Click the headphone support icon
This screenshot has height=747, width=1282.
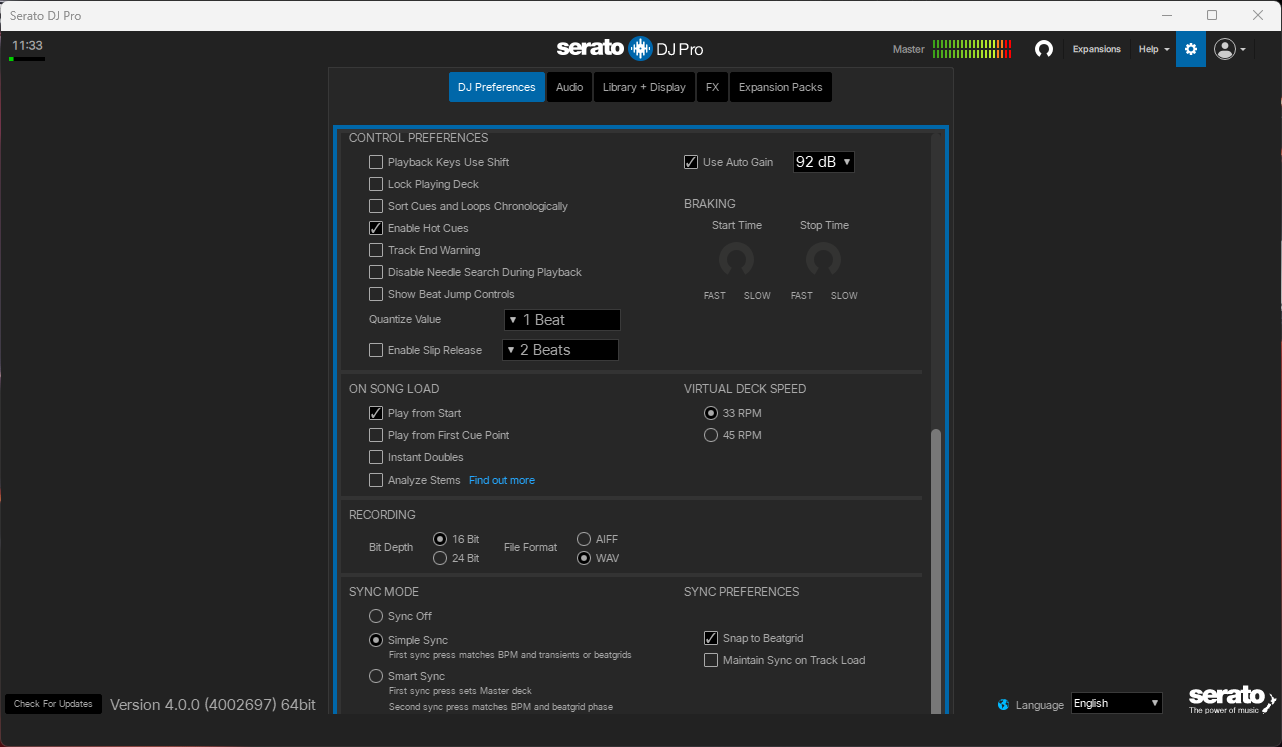[x=1044, y=49]
